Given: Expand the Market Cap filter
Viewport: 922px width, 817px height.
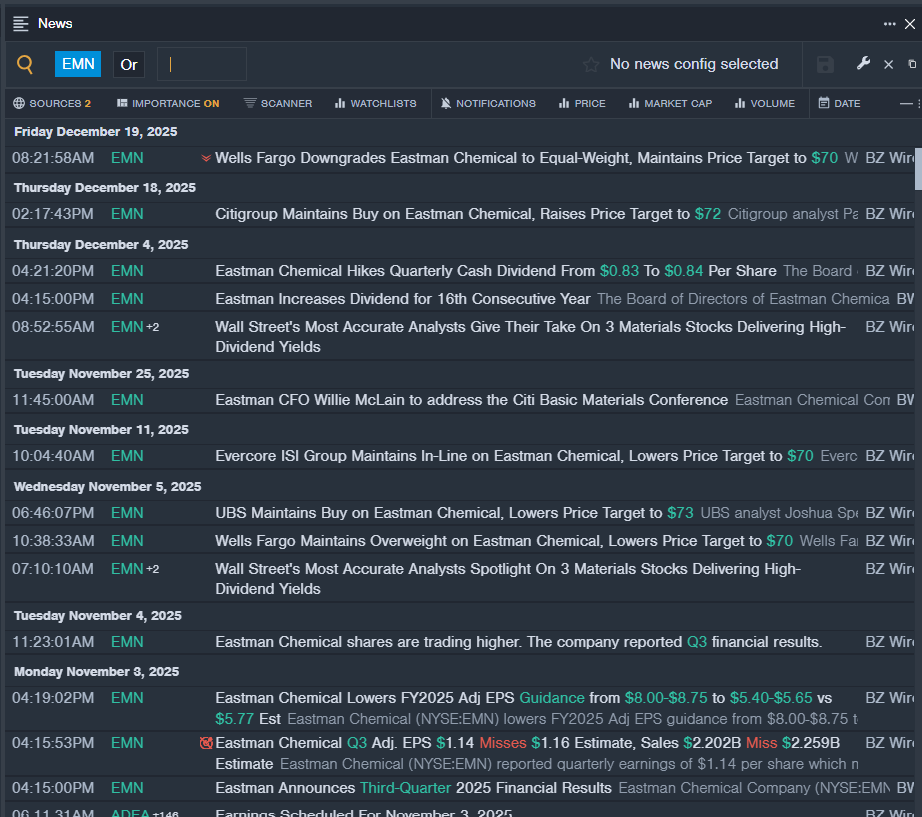Looking at the screenshot, I should point(670,103).
